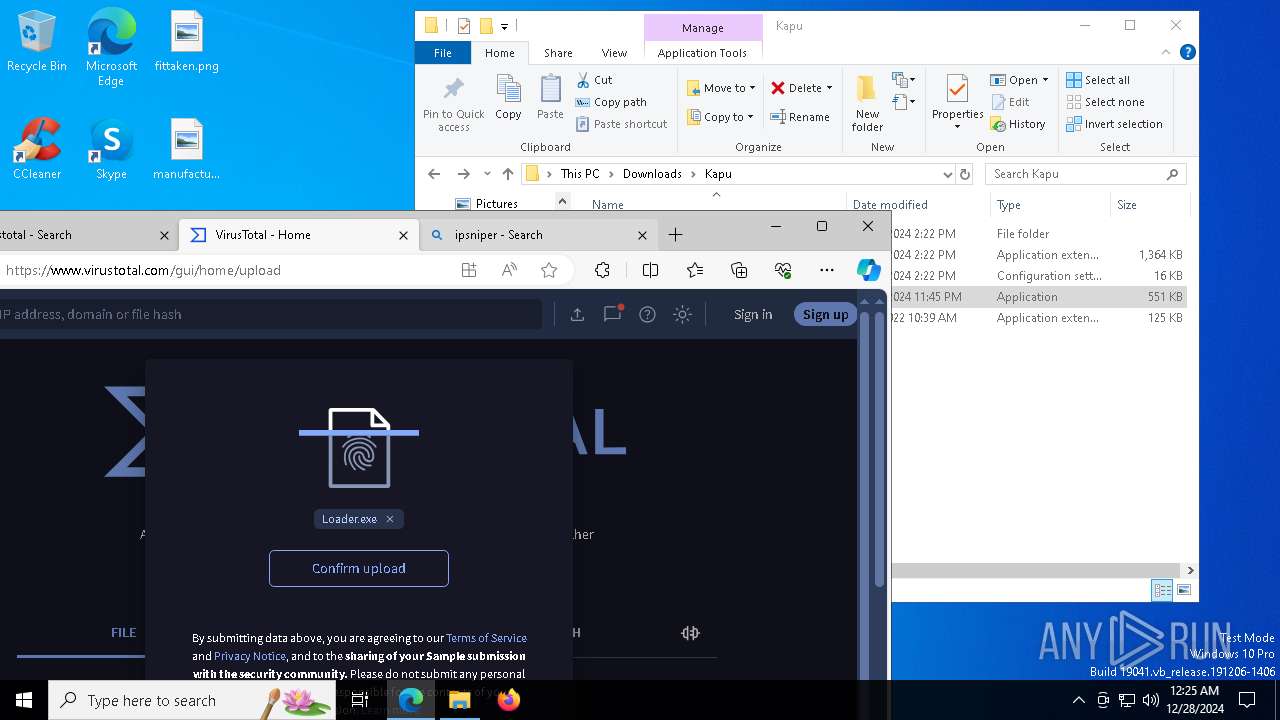Switch to Share ribbon tab
This screenshot has height=720, width=1280.
click(558, 53)
